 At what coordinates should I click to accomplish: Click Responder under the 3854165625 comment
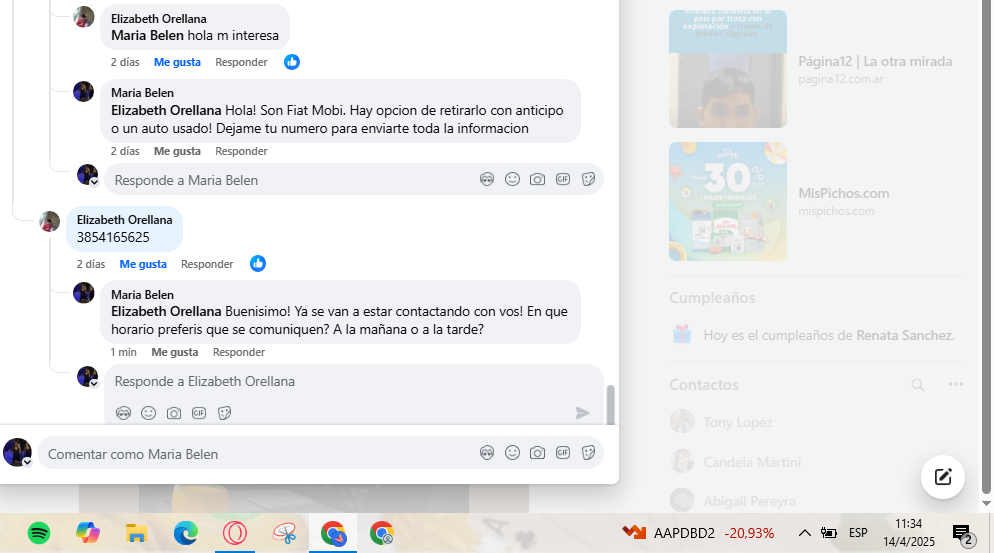click(x=207, y=264)
